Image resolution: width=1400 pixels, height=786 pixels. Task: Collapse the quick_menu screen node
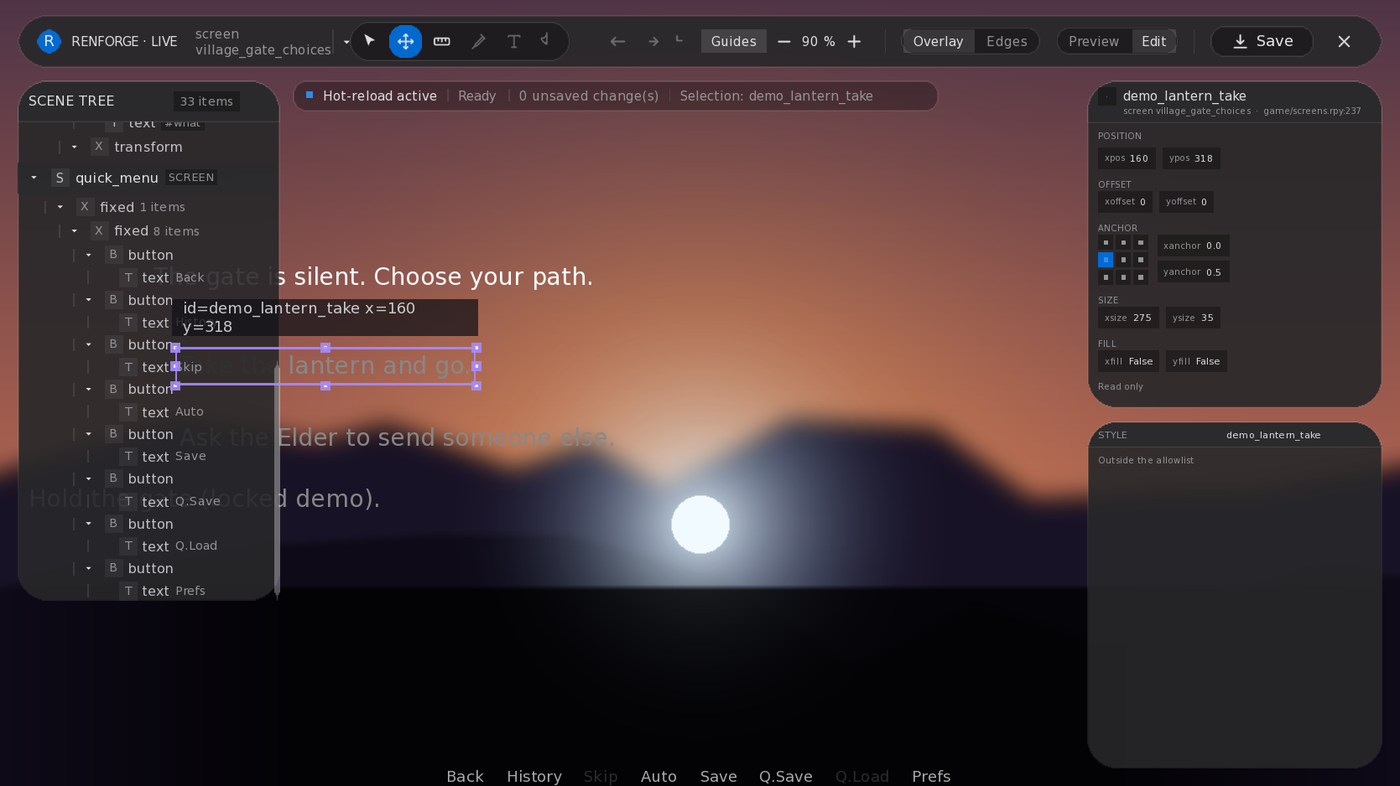coord(34,178)
